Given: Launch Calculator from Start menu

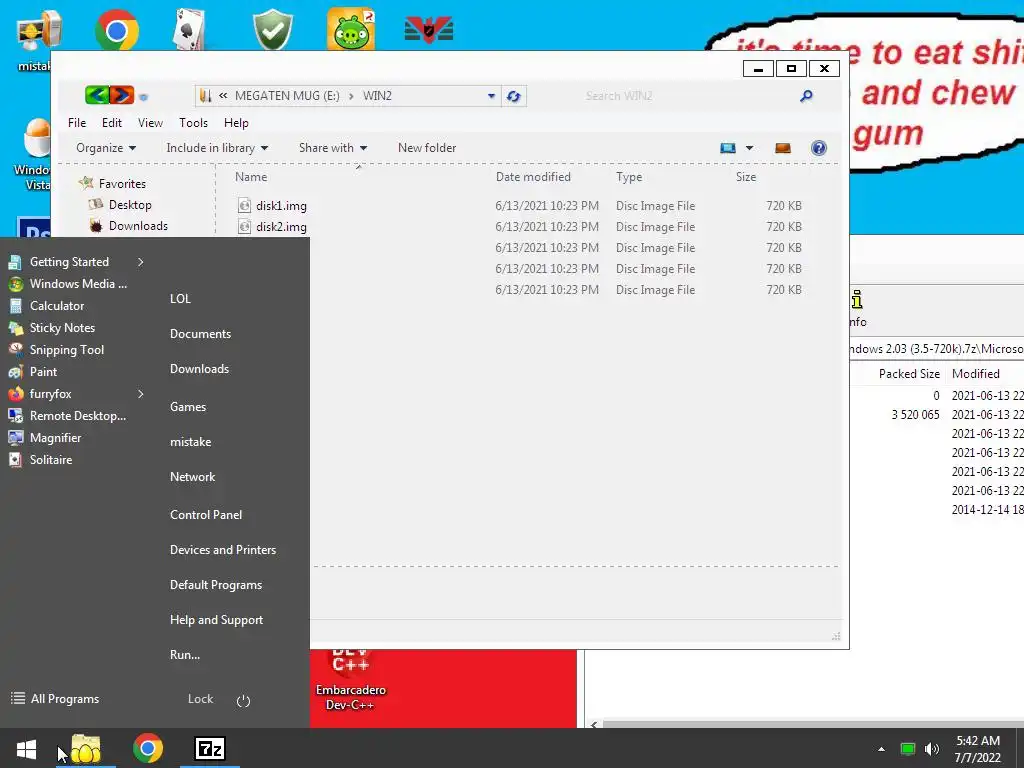Looking at the screenshot, I should [x=57, y=306].
